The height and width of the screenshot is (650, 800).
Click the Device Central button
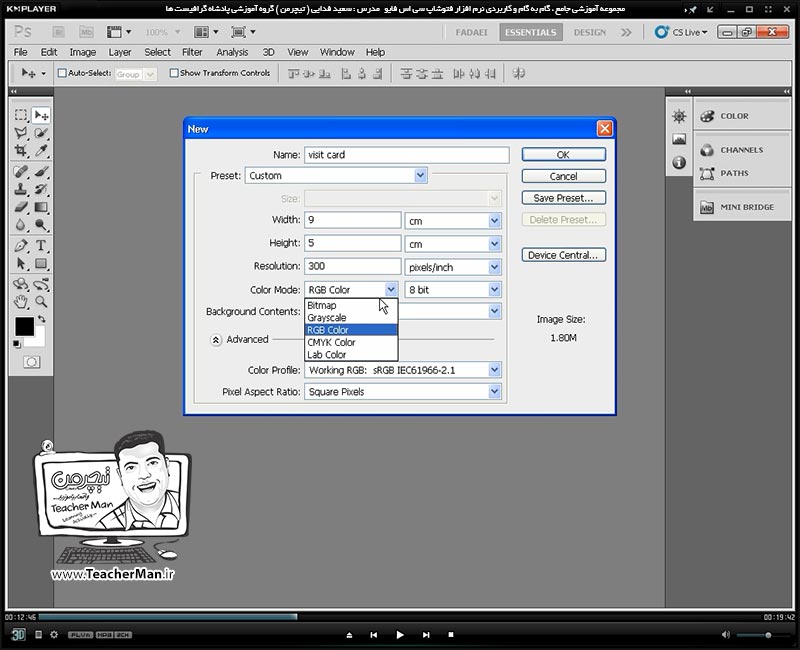pos(563,255)
